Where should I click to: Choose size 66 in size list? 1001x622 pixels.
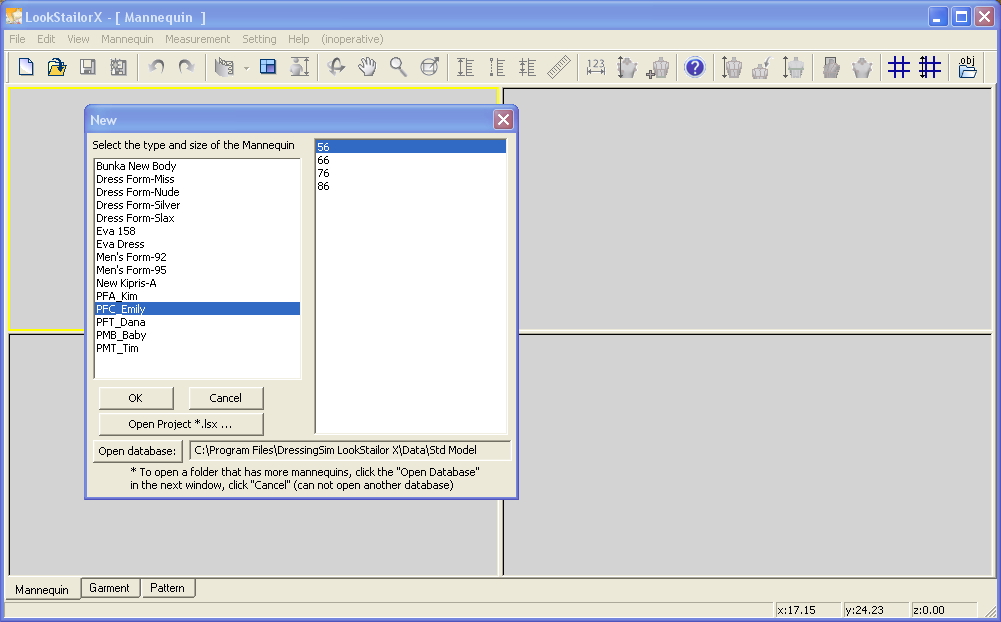click(x=410, y=160)
